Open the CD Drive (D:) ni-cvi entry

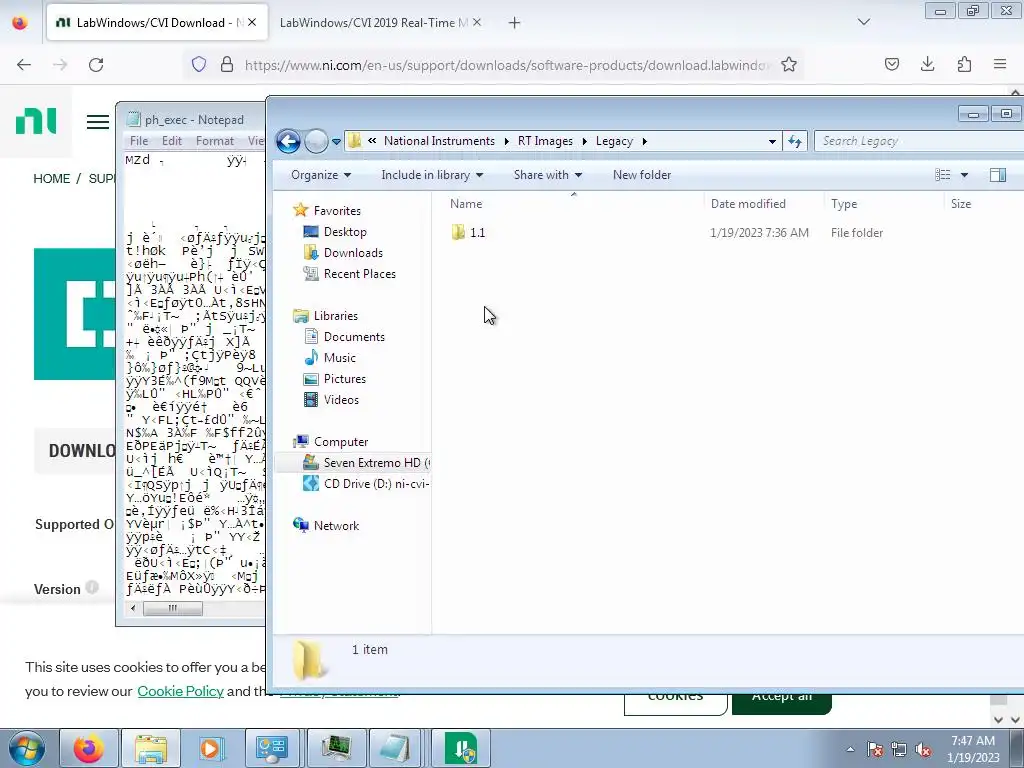[x=366, y=483]
